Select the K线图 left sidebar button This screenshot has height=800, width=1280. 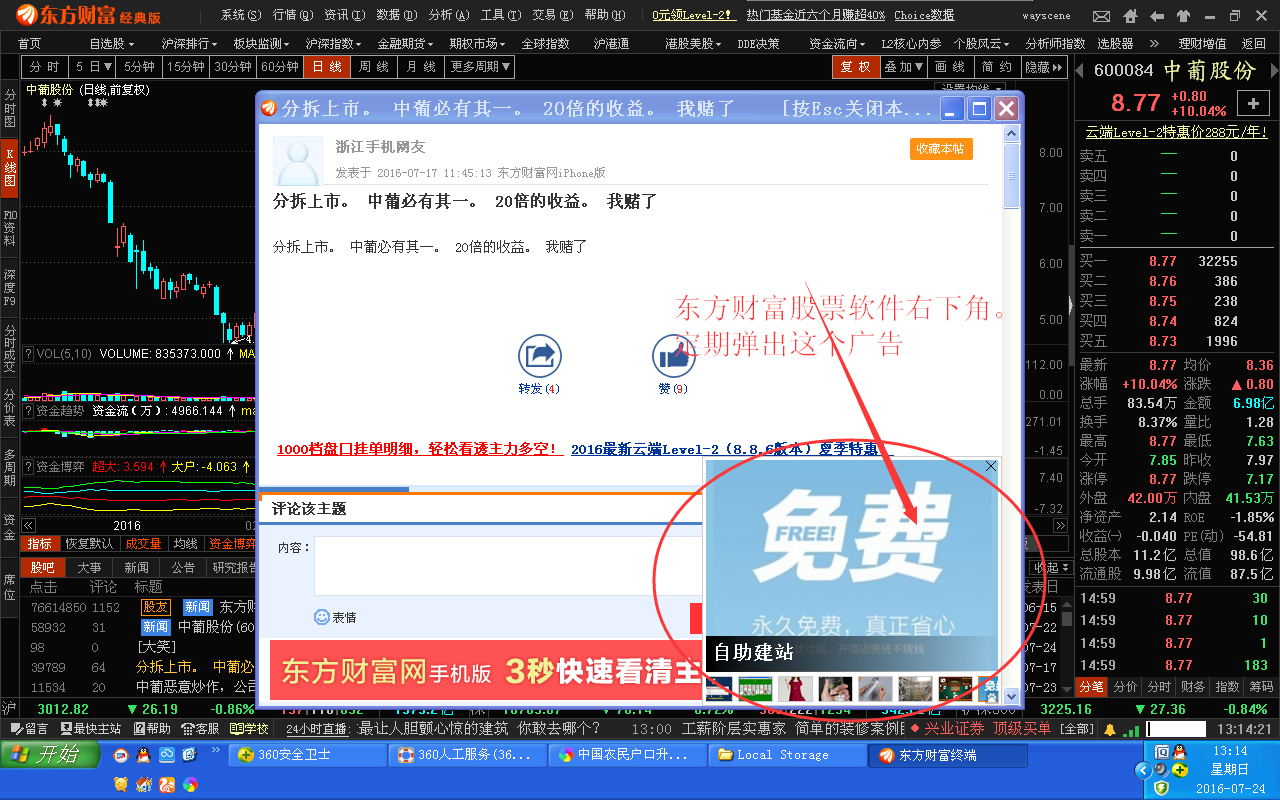10,167
